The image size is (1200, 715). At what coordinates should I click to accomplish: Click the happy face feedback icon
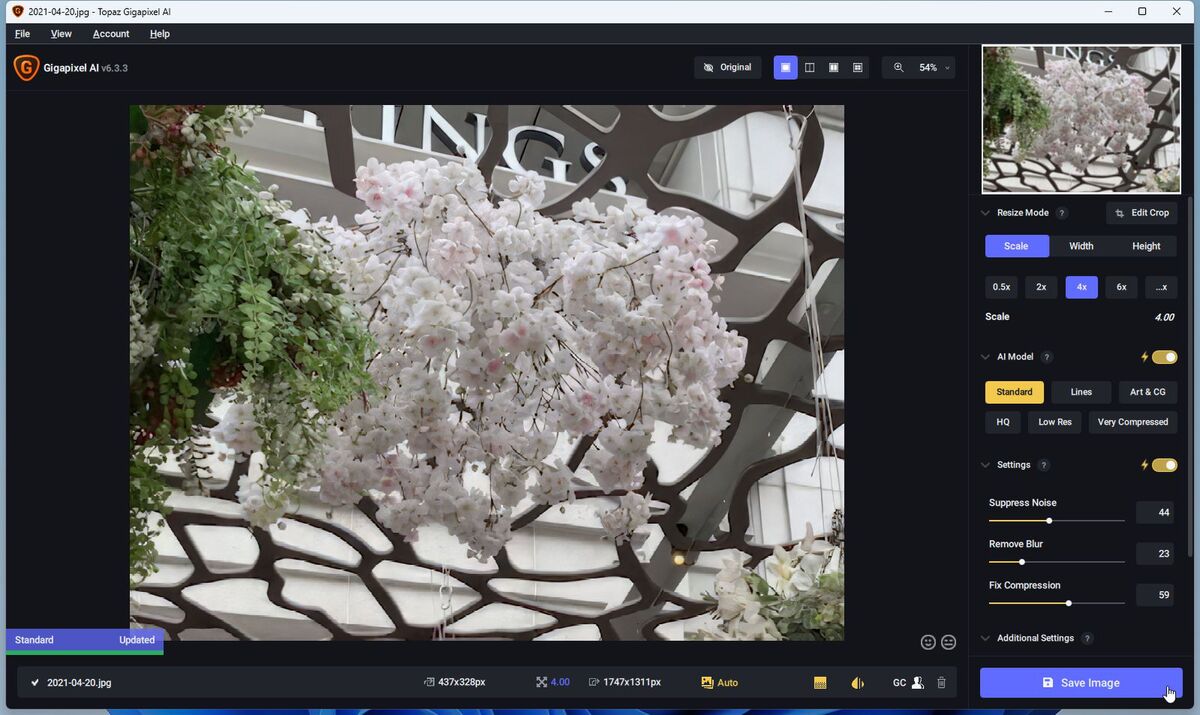[x=928, y=642]
